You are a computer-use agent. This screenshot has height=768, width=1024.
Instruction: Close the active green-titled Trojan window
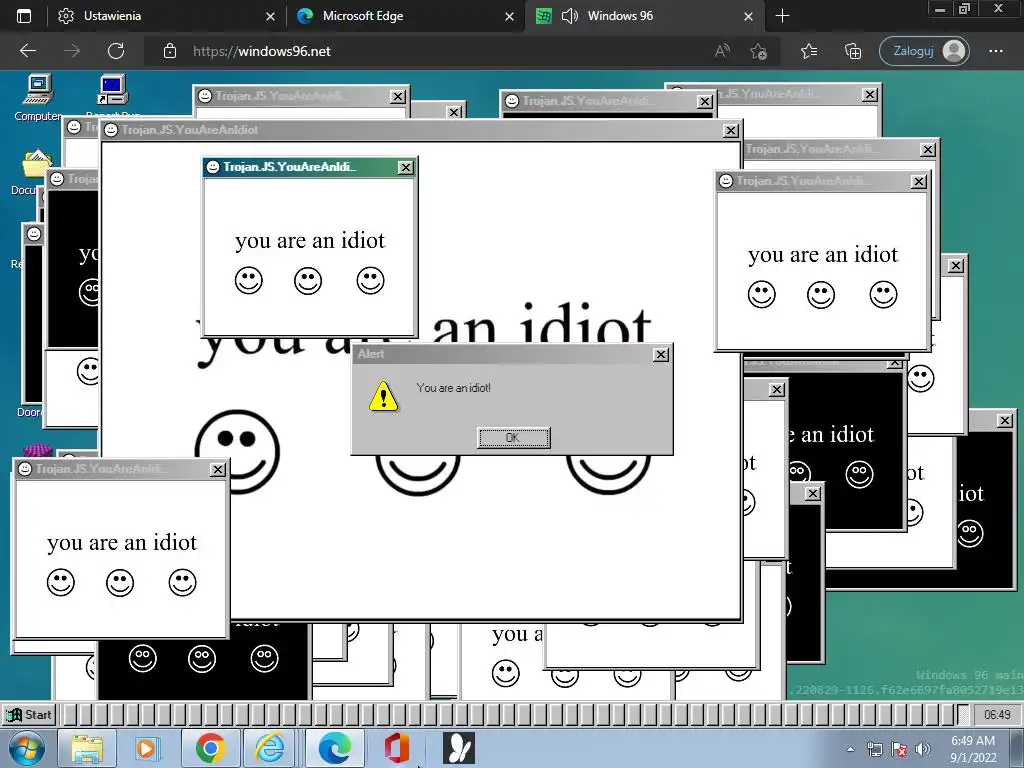pos(406,168)
